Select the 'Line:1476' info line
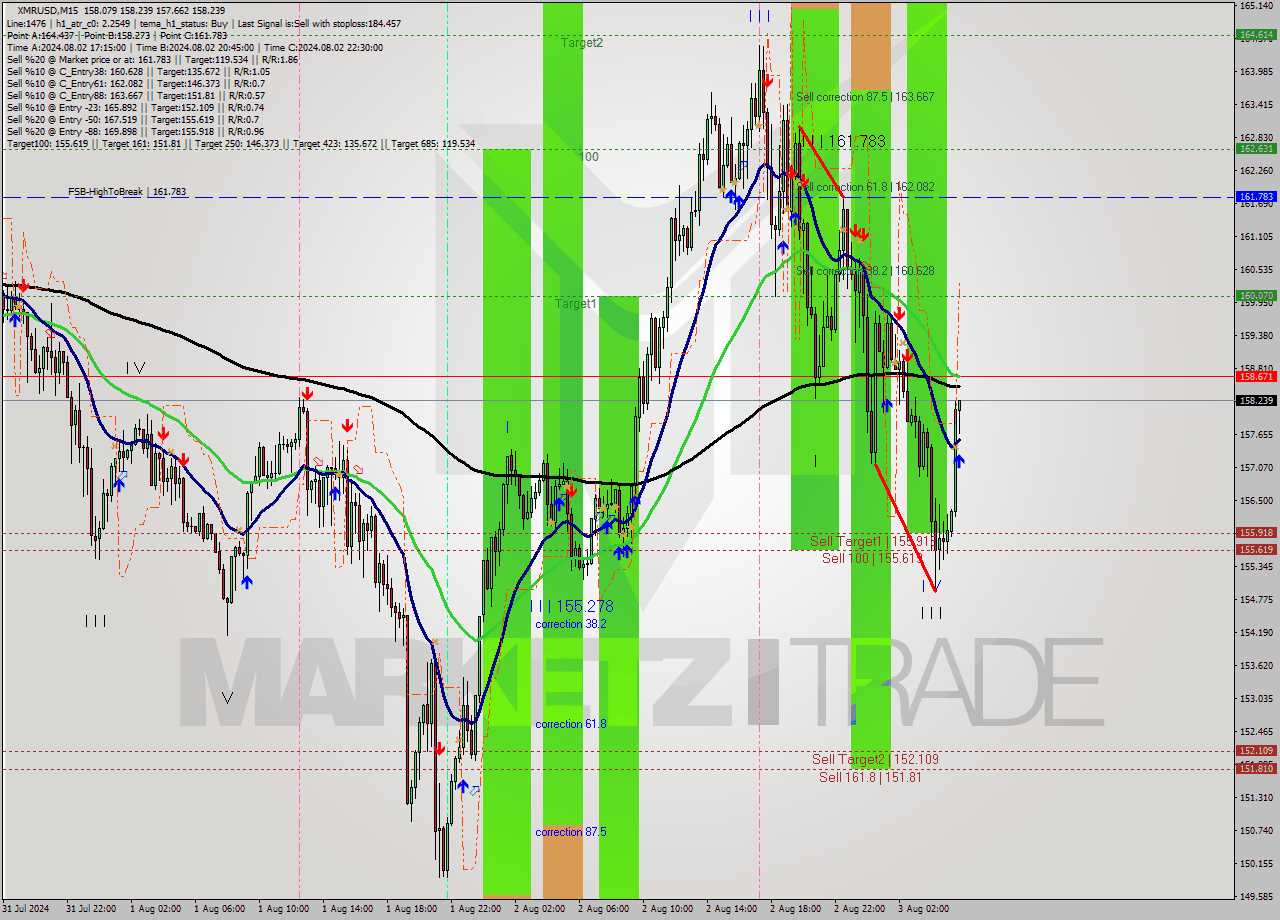This screenshot has width=1280, height=920. pyautogui.click(x=204, y=23)
